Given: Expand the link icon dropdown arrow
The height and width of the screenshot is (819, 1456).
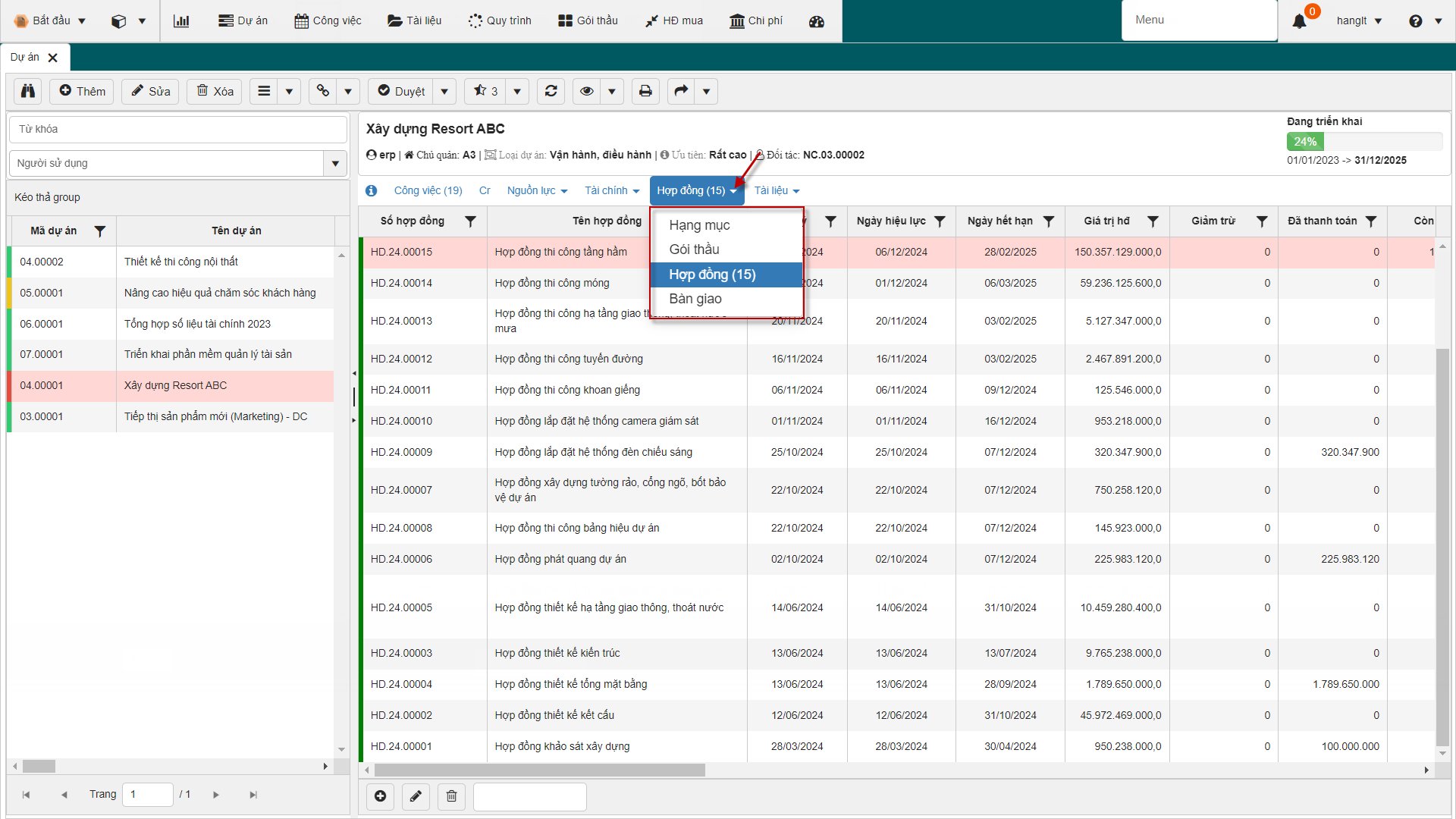Looking at the screenshot, I should click(x=348, y=91).
